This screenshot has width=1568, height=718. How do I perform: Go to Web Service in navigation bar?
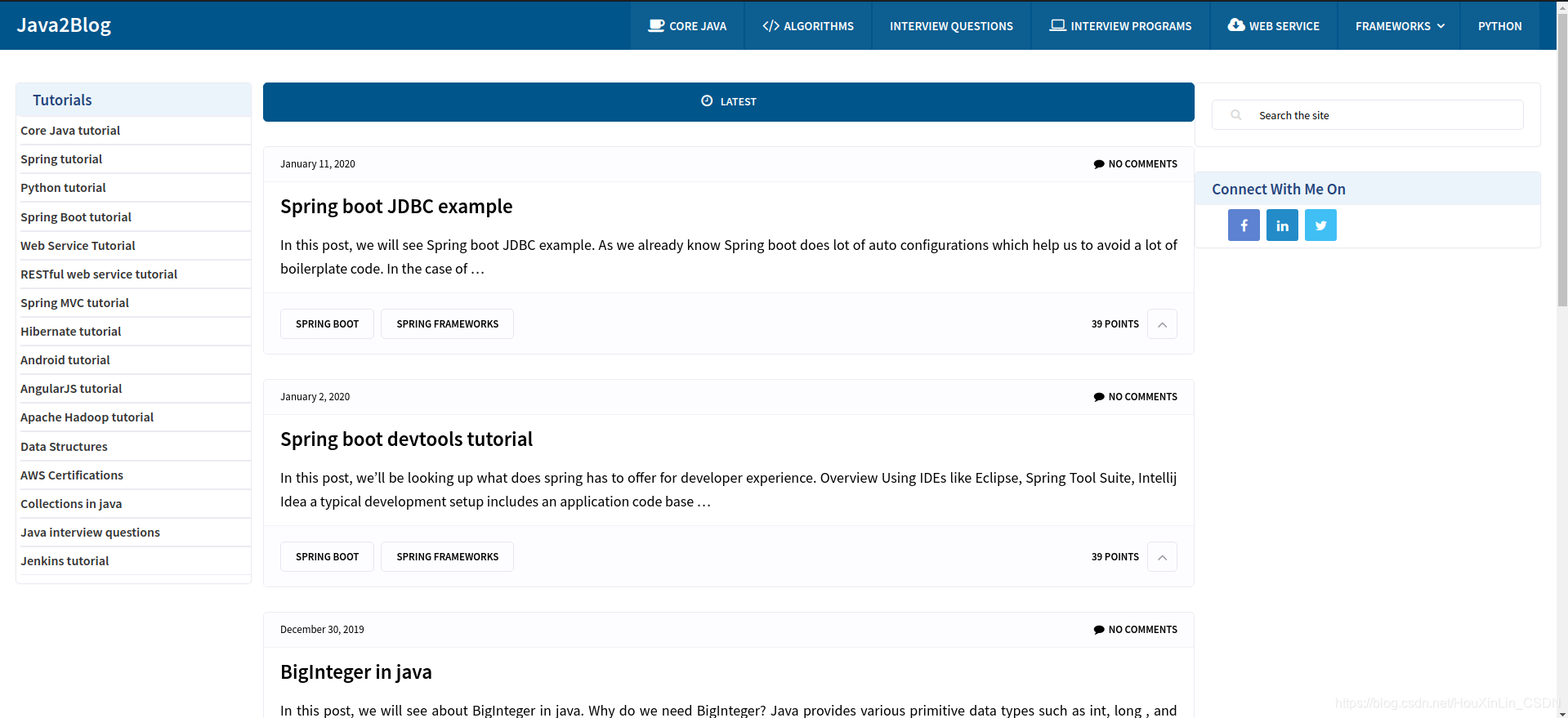[x=1274, y=26]
